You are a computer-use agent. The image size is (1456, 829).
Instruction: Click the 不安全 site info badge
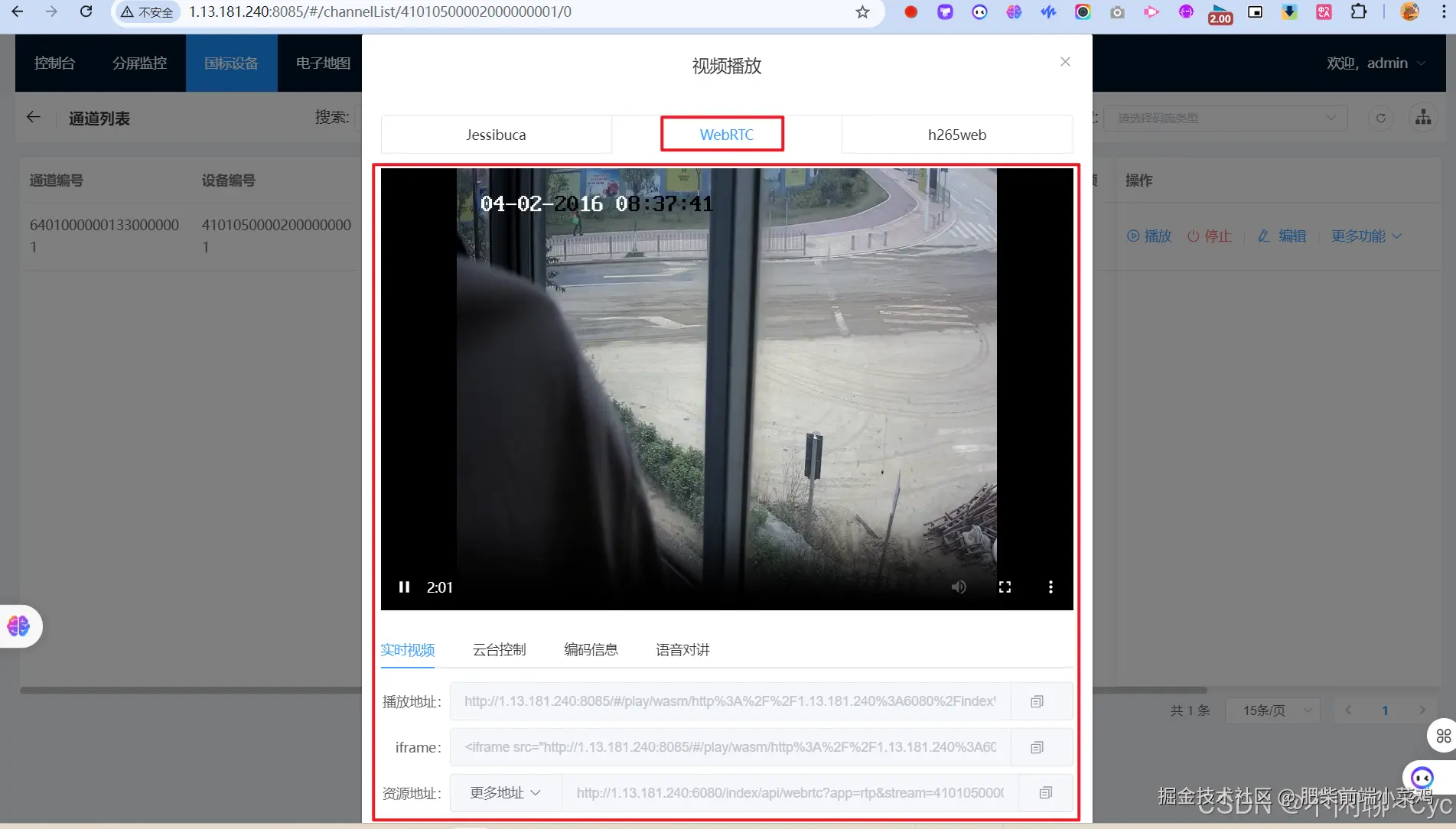click(148, 12)
